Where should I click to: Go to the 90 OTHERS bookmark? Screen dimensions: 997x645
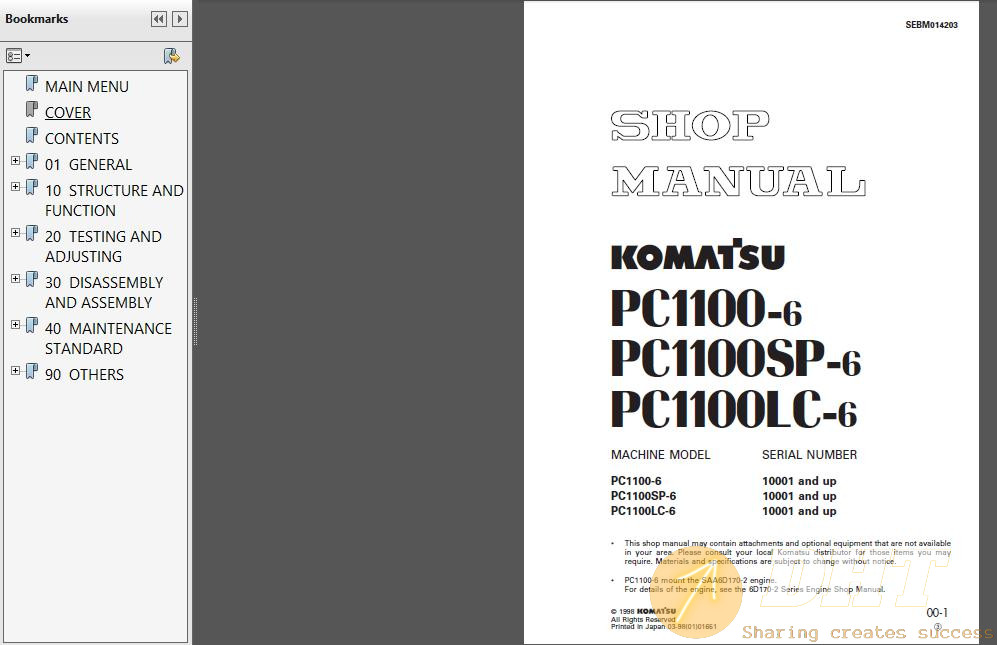pos(85,375)
